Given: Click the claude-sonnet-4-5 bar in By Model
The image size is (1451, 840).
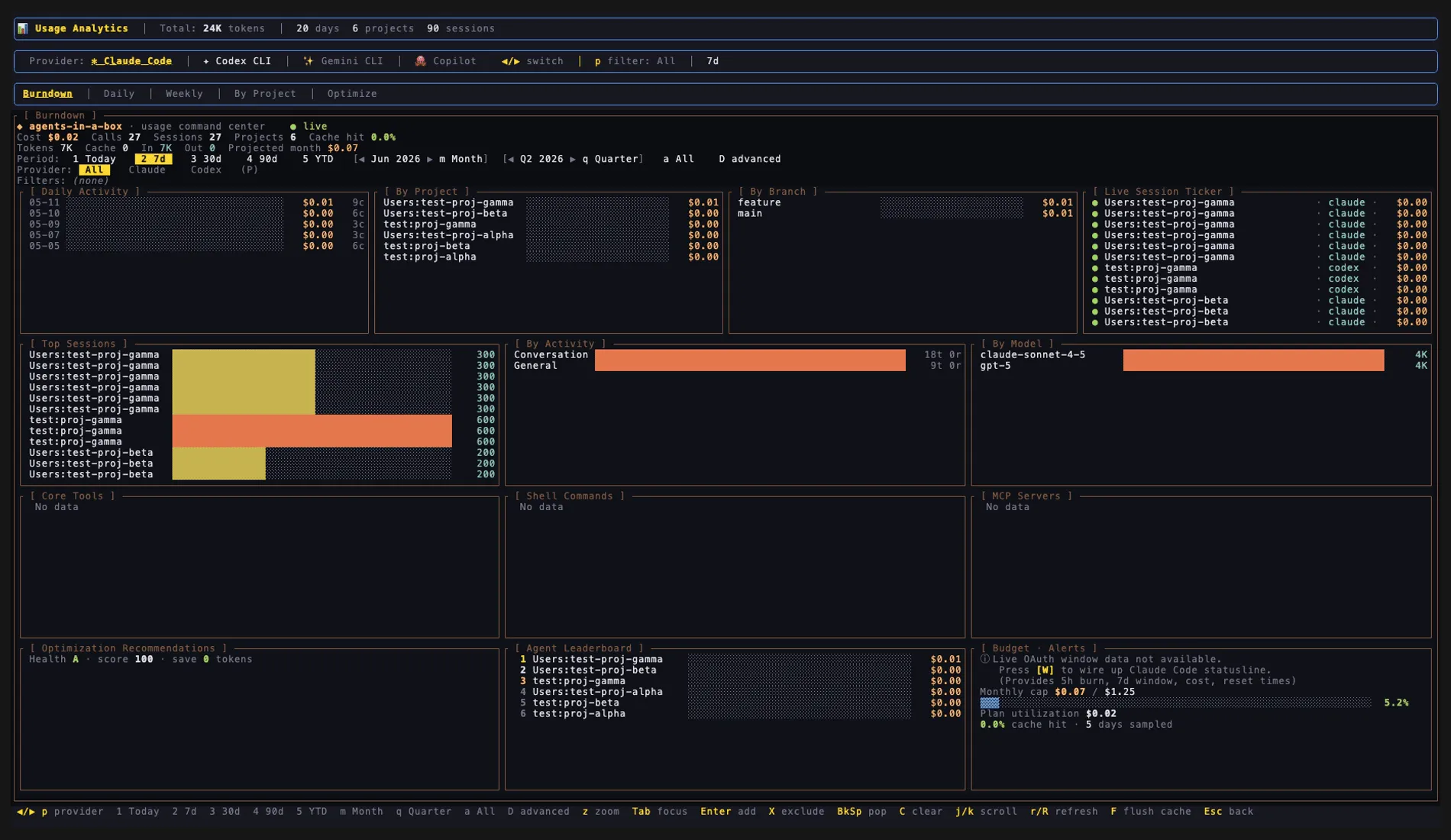Looking at the screenshot, I should click(1253, 355).
